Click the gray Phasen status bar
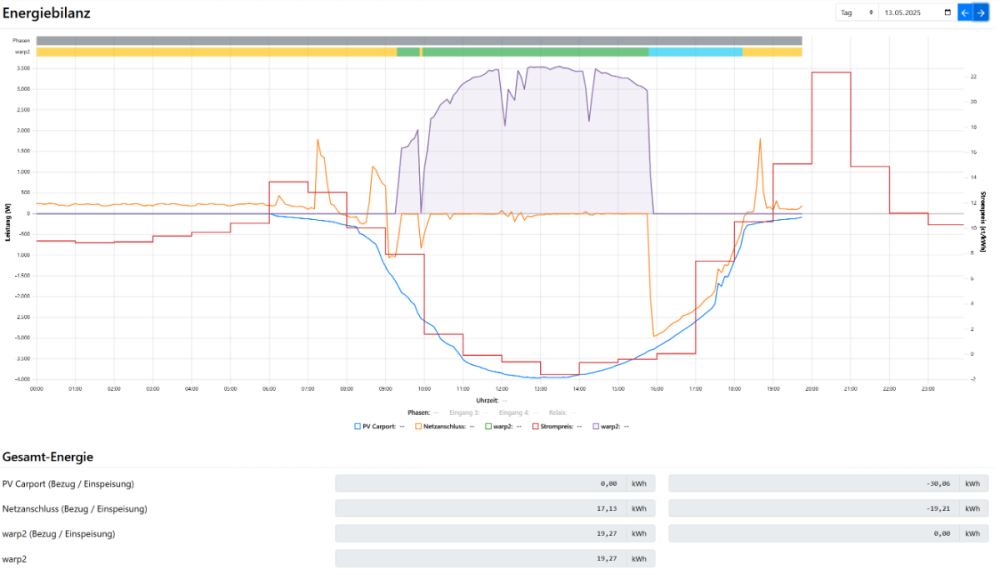Viewport: 1000px width, 575px height. point(419,40)
